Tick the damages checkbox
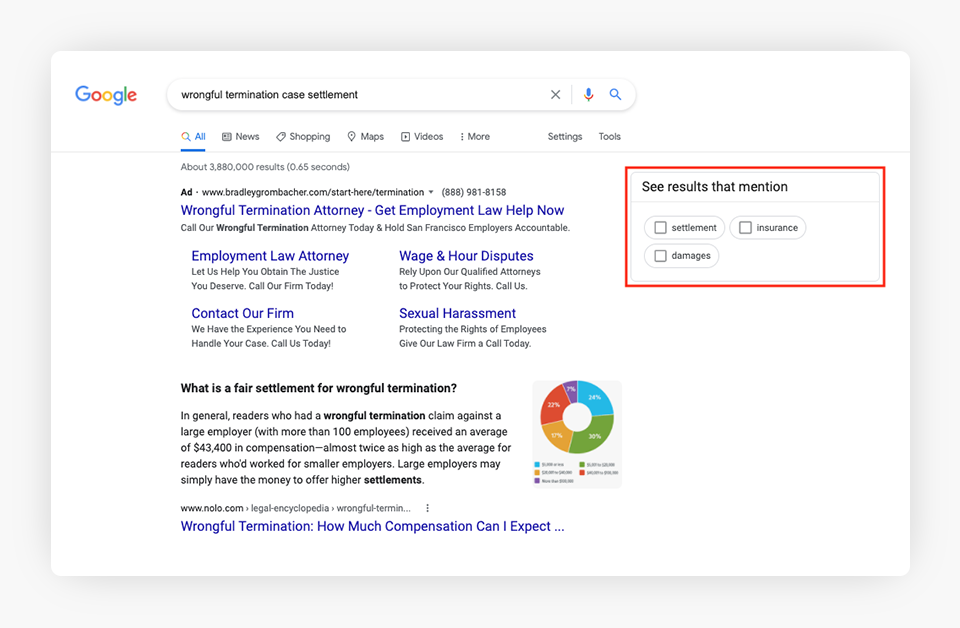The image size is (960, 628). (x=660, y=256)
